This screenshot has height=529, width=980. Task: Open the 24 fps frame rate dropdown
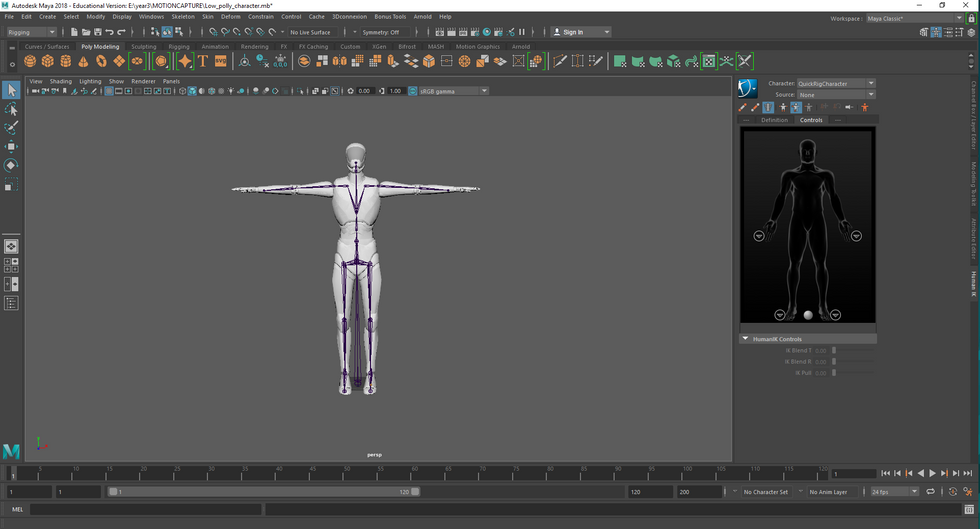(893, 492)
